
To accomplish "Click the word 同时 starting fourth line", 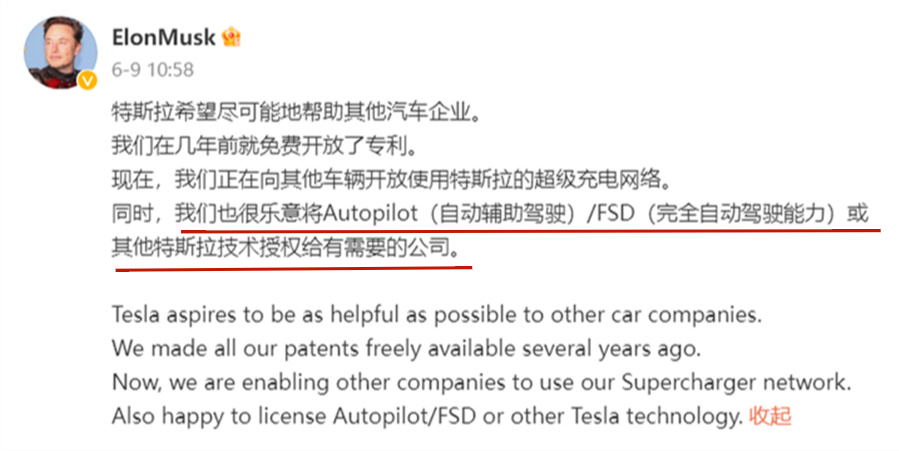I will tap(132, 214).
